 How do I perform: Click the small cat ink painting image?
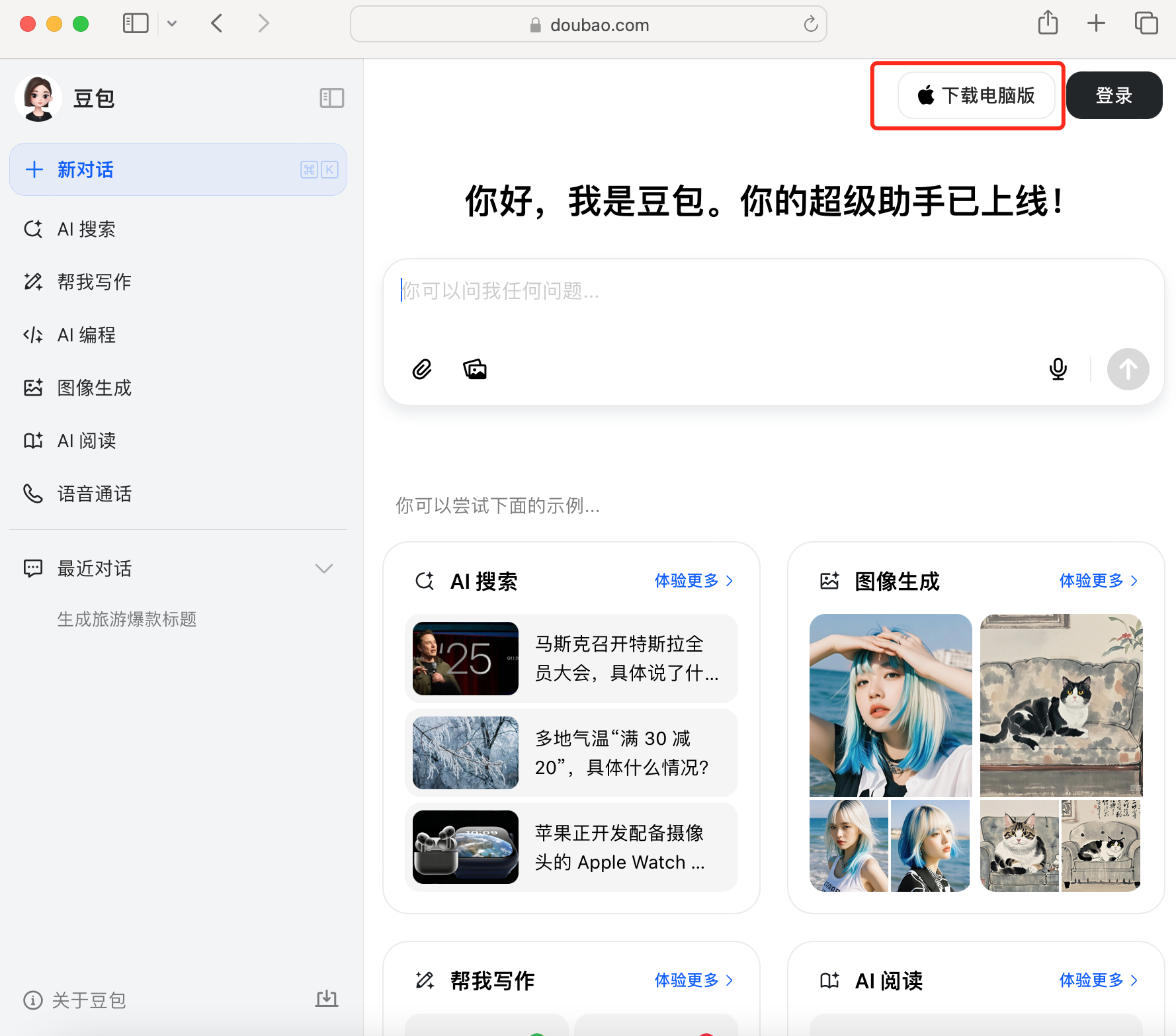[1101, 845]
